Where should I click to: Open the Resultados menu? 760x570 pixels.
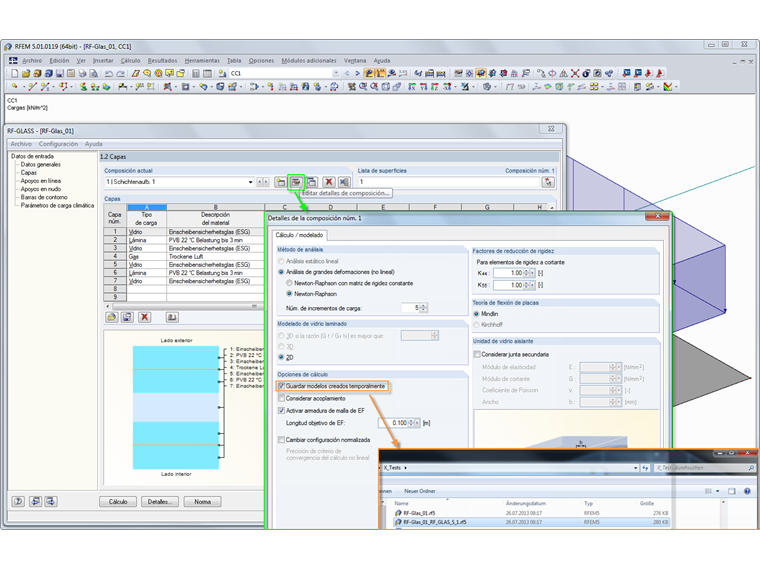pyautogui.click(x=162, y=61)
